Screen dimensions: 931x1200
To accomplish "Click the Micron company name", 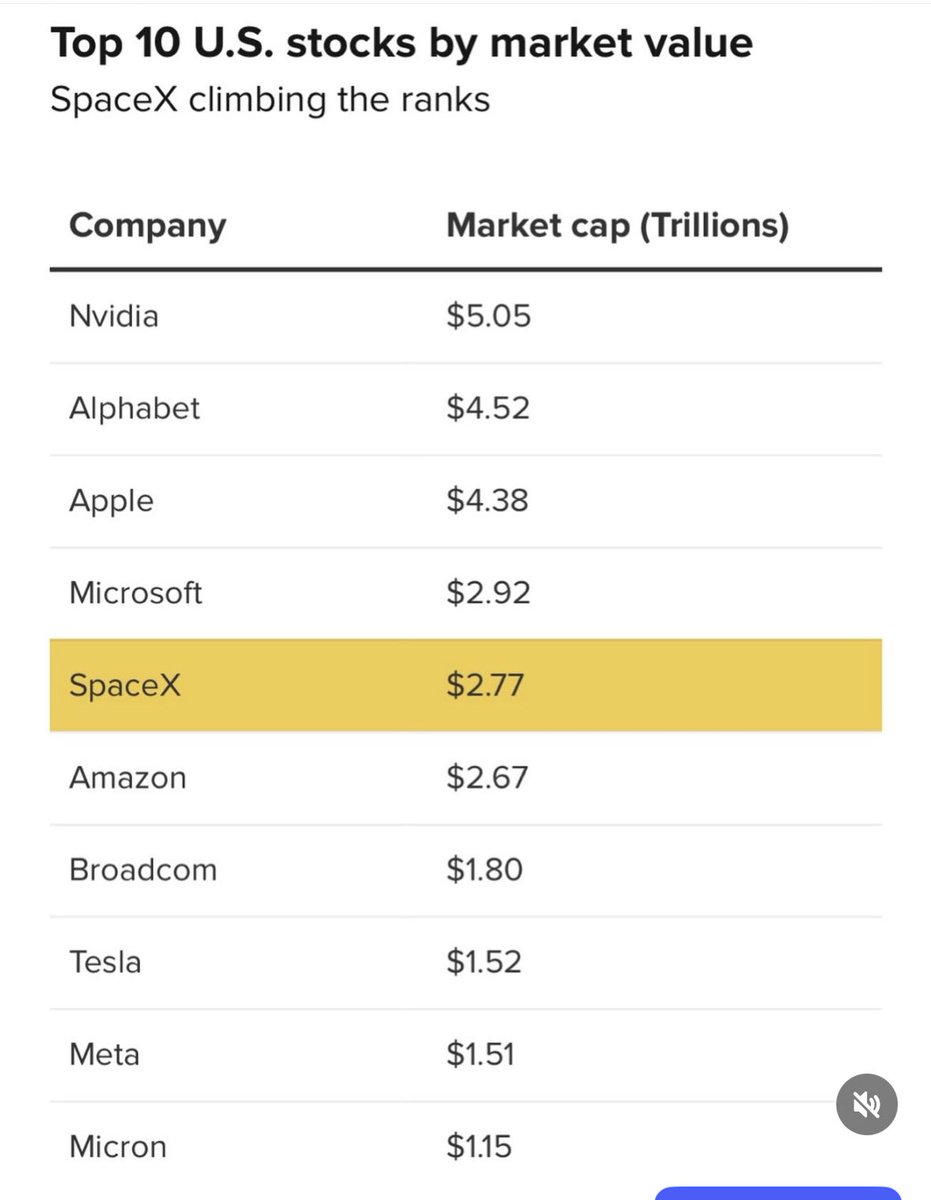I will 118,1146.
